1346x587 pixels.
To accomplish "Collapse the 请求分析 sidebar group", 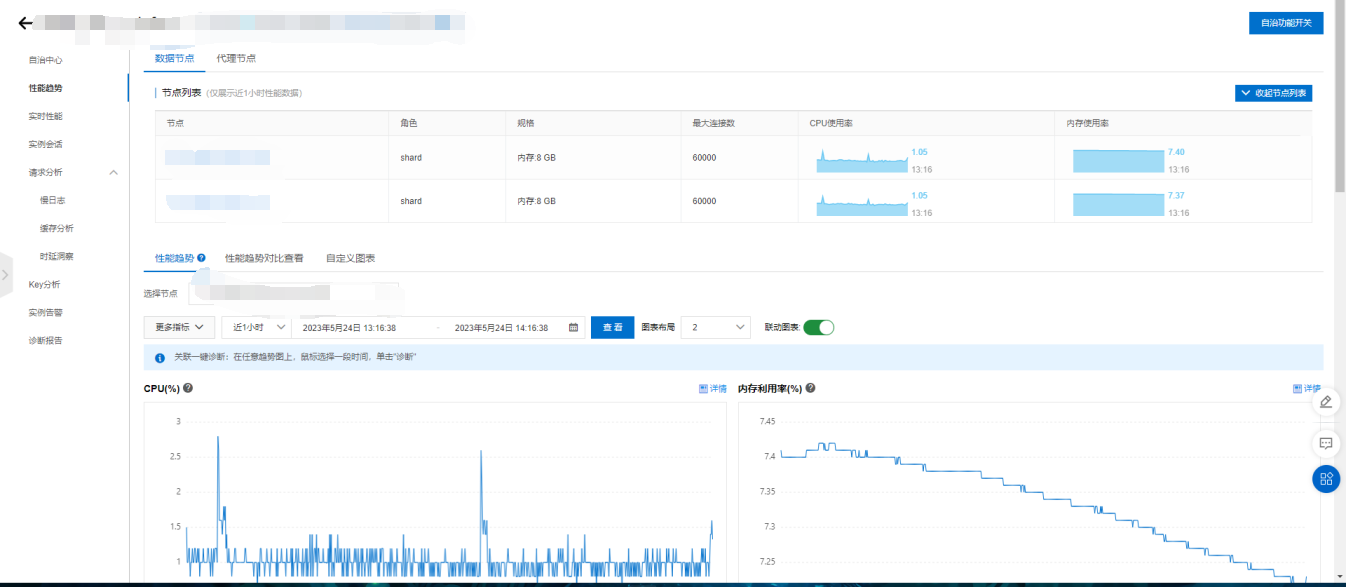I will click(x=113, y=172).
